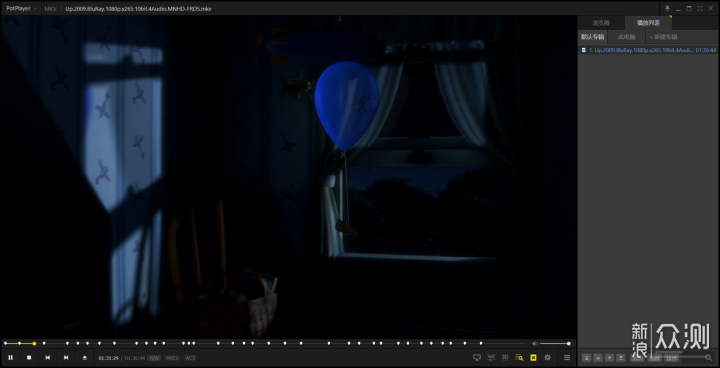Open the control panel gear icon
The image size is (720, 368).
pyautogui.click(x=547, y=357)
